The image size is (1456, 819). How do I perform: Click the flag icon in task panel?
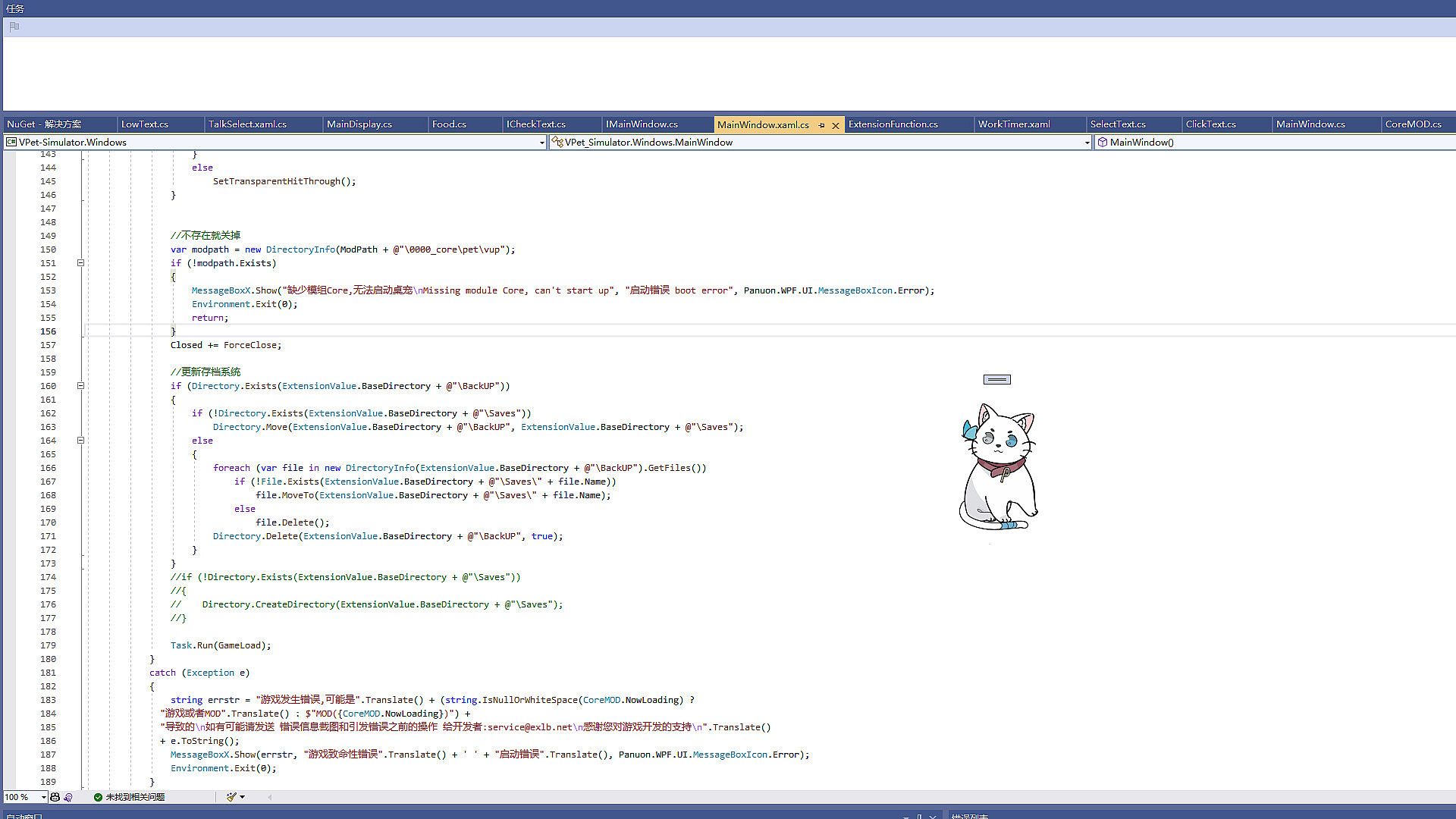click(x=14, y=27)
